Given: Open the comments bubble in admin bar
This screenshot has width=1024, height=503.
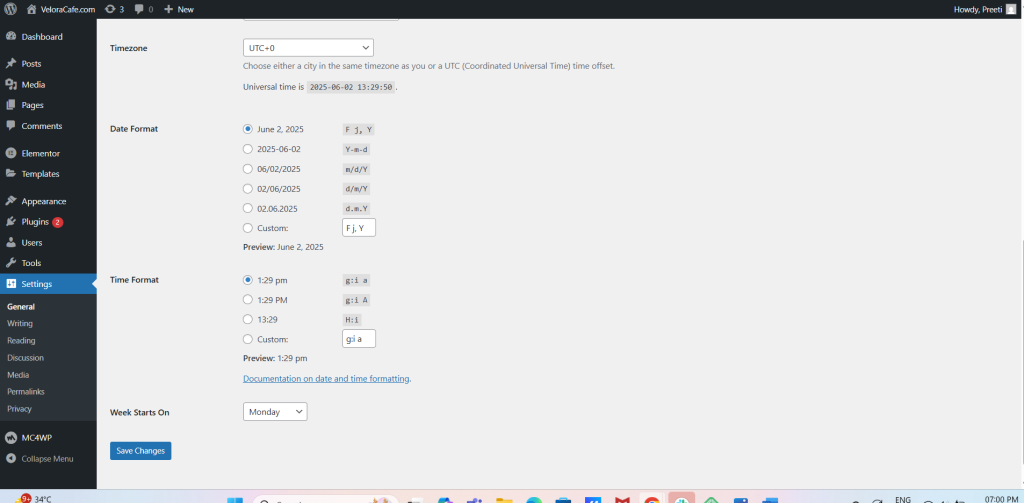Looking at the screenshot, I should tap(144, 9).
